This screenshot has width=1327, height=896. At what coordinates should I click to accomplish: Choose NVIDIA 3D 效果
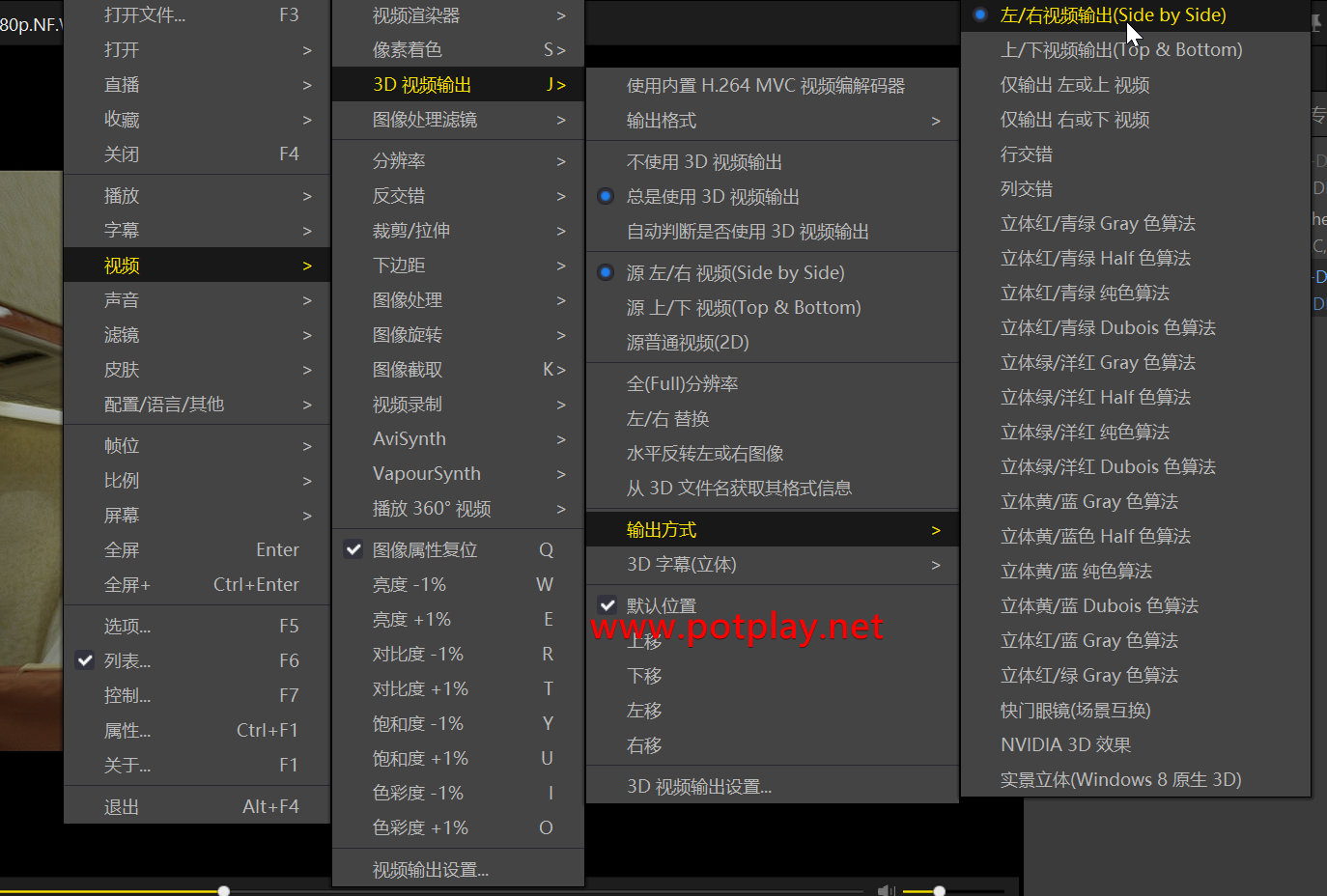pyautogui.click(x=1136, y=745)
